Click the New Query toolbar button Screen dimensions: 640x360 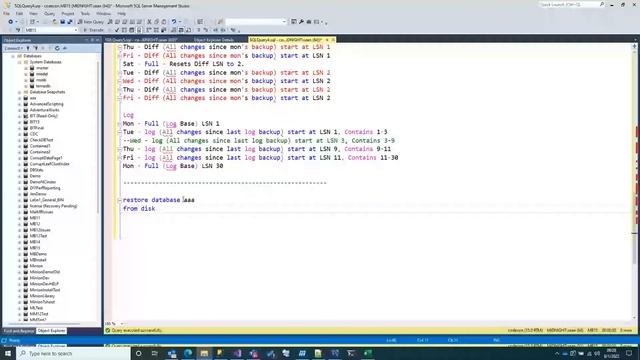click(91, 22)
